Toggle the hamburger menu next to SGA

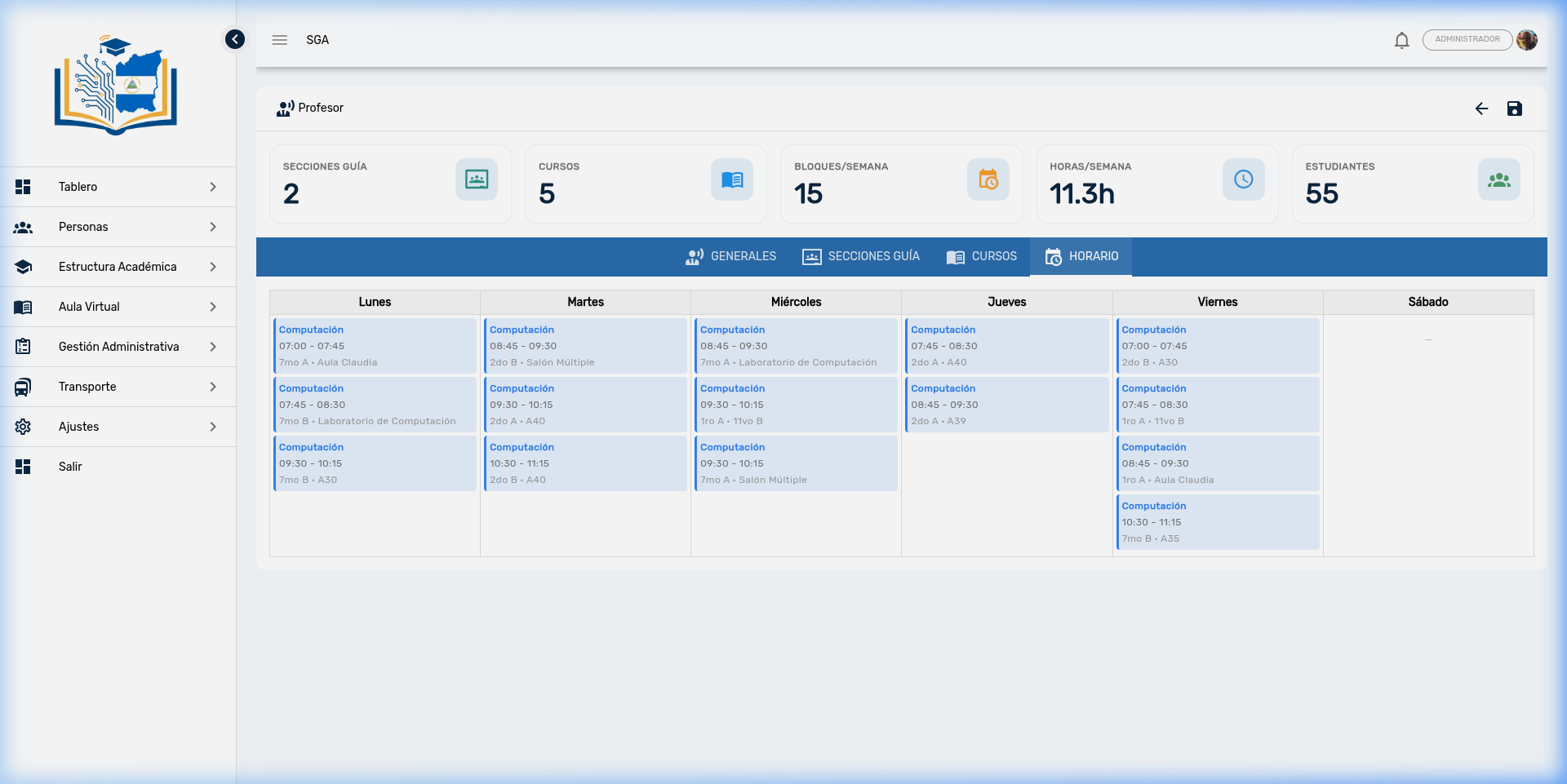[x=280, y=40]
